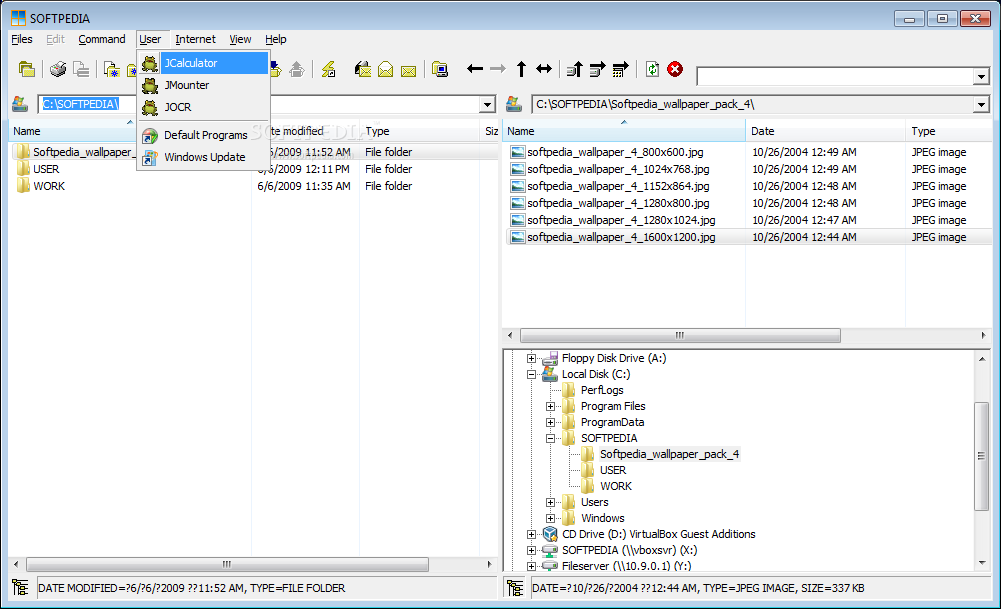
Task: Sort right panel by Type column
Action: click(x=949, y=131)
